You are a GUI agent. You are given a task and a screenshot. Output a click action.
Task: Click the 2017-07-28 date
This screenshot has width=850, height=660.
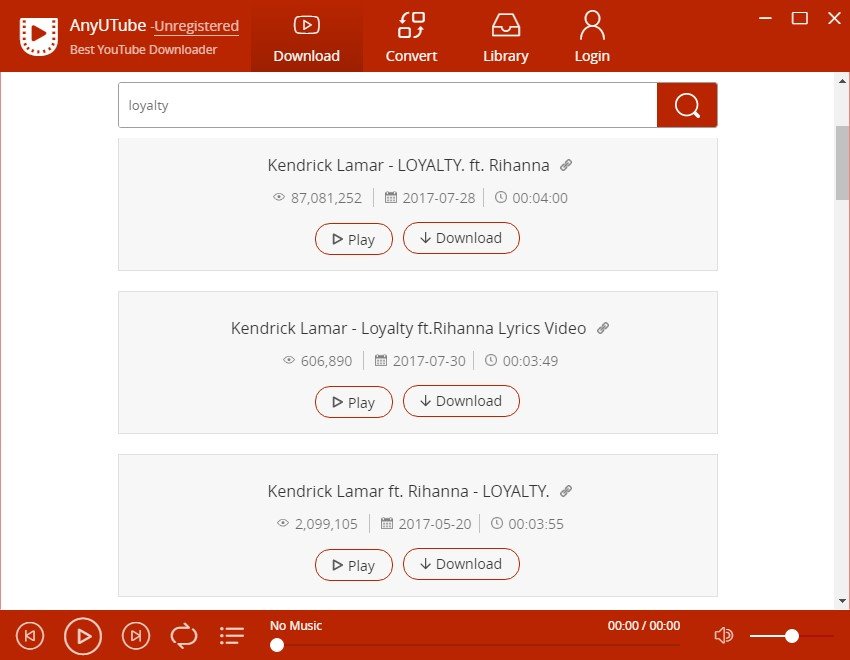[439, 198]
